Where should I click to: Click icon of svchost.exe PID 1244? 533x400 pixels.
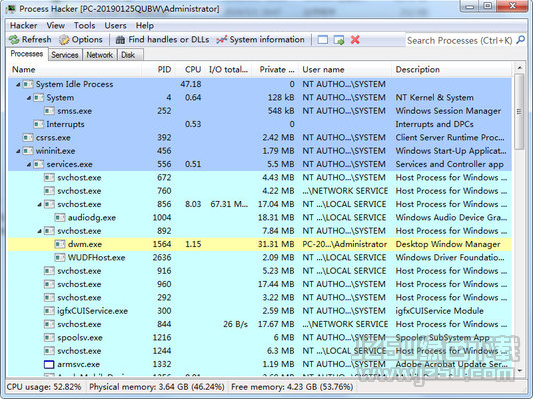point(49,351)
